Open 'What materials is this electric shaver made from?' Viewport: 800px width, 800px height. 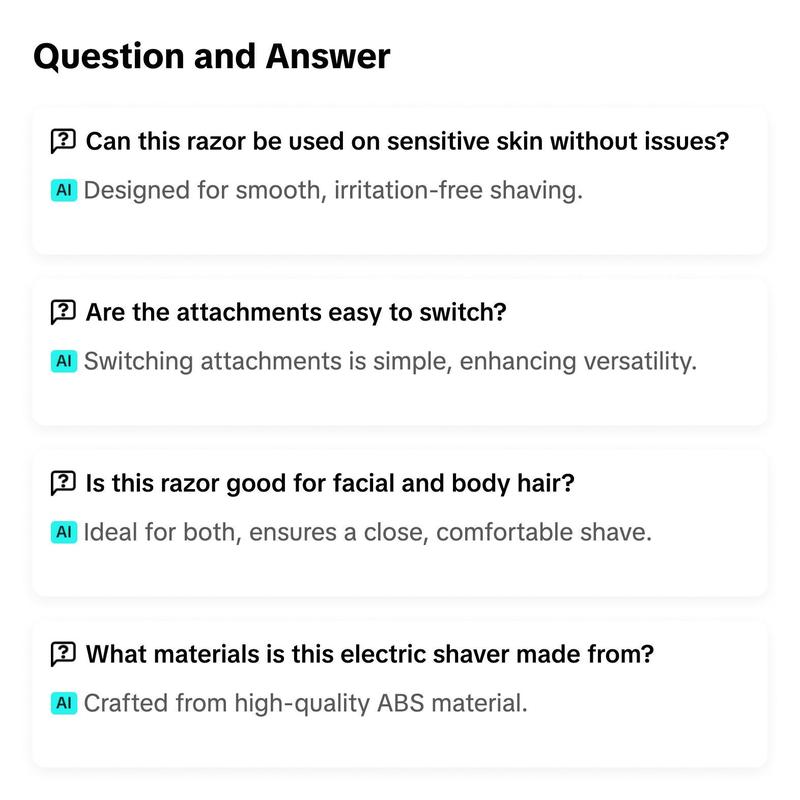click(369, 654)
